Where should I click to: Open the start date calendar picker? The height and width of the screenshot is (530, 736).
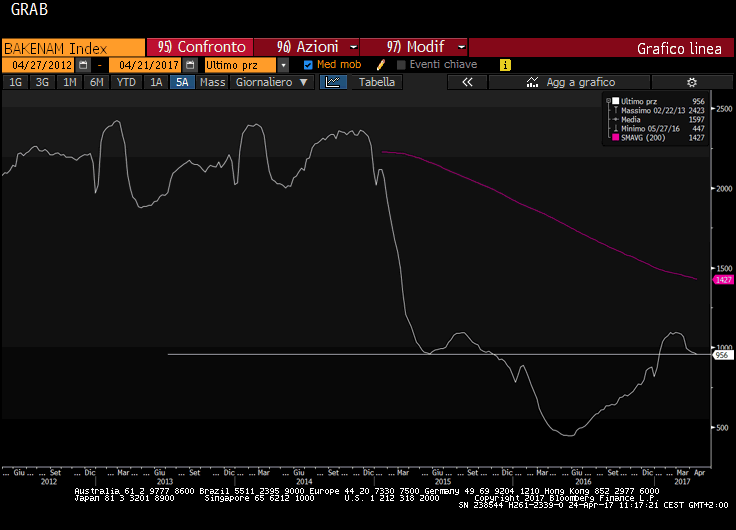click(83, 65)
